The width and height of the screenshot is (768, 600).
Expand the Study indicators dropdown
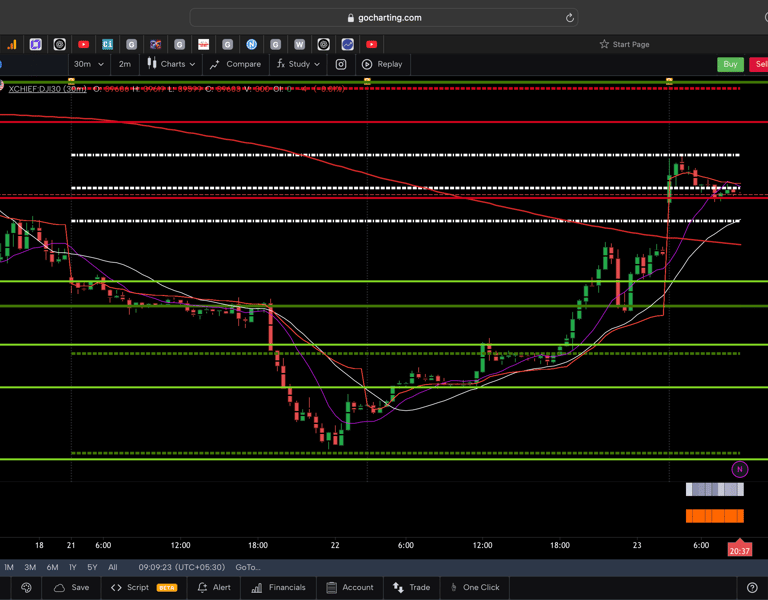[298, 64]
